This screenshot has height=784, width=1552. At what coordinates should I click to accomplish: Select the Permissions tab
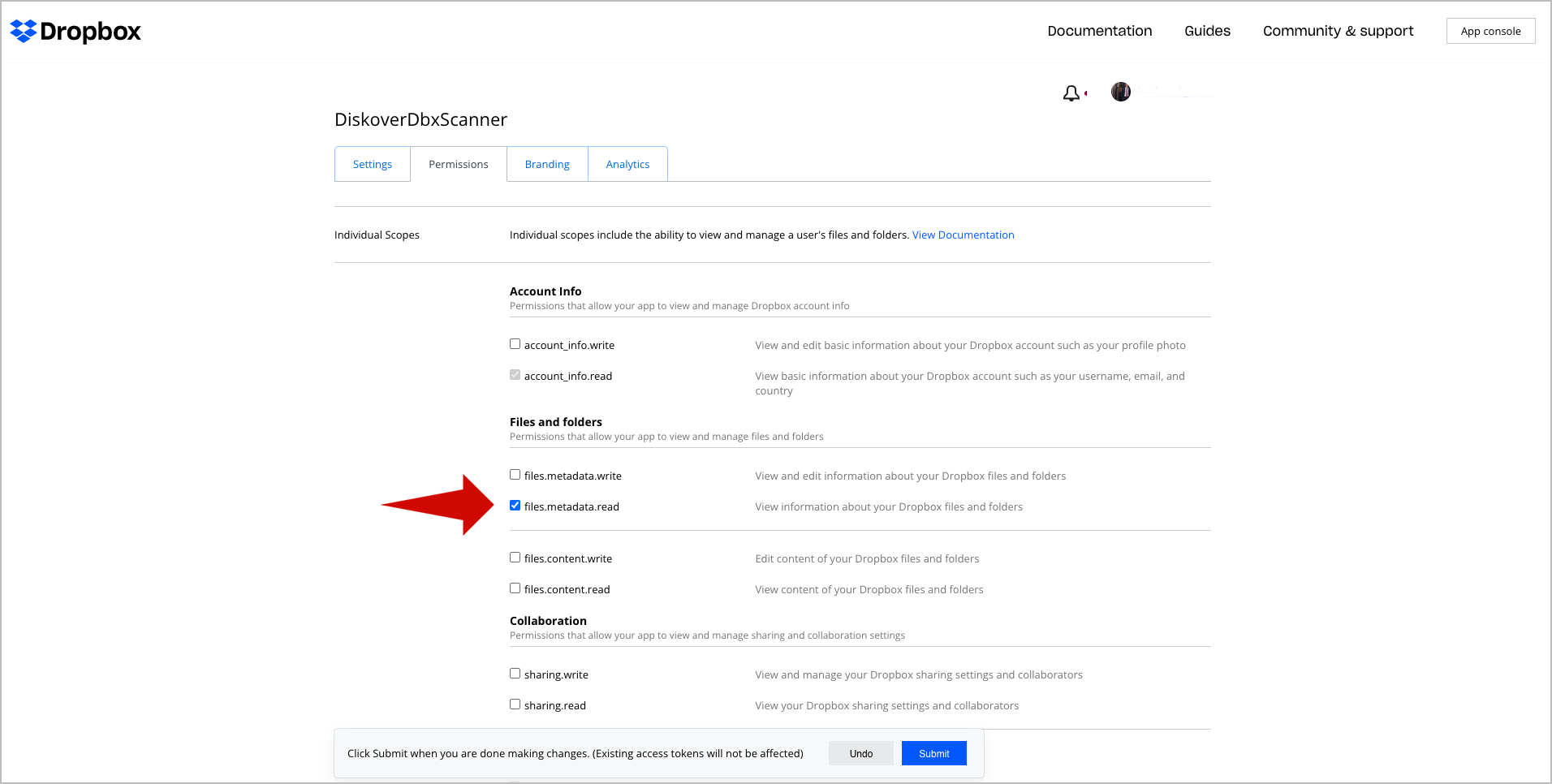458,163
